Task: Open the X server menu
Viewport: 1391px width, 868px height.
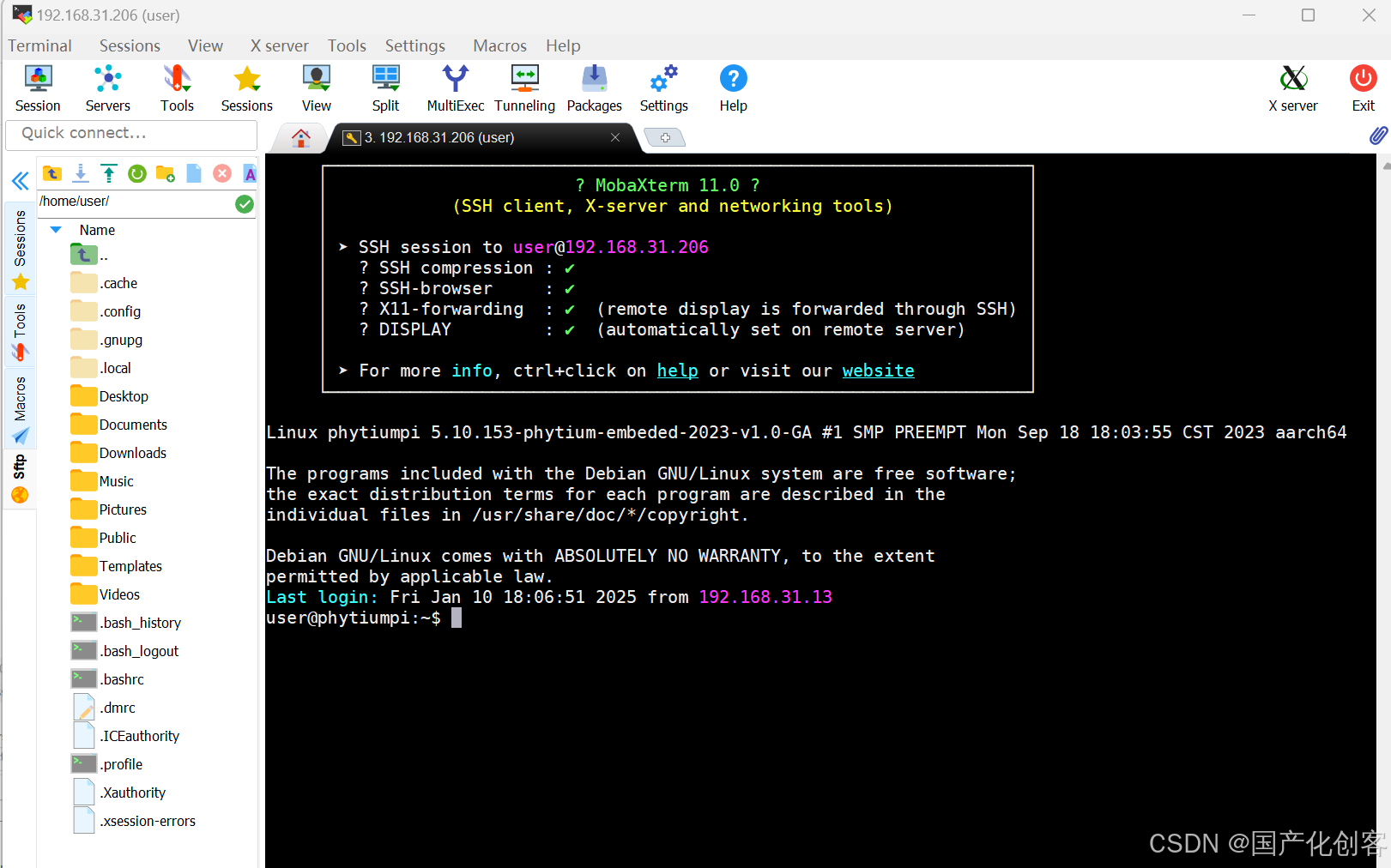Action: 279,45
